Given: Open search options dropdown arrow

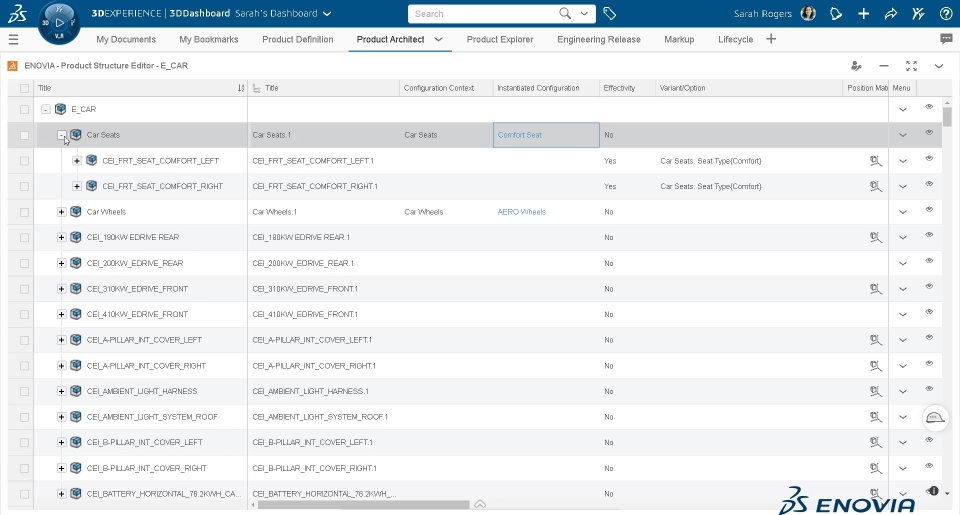Looking at the screenshot, I should point(584,13).
